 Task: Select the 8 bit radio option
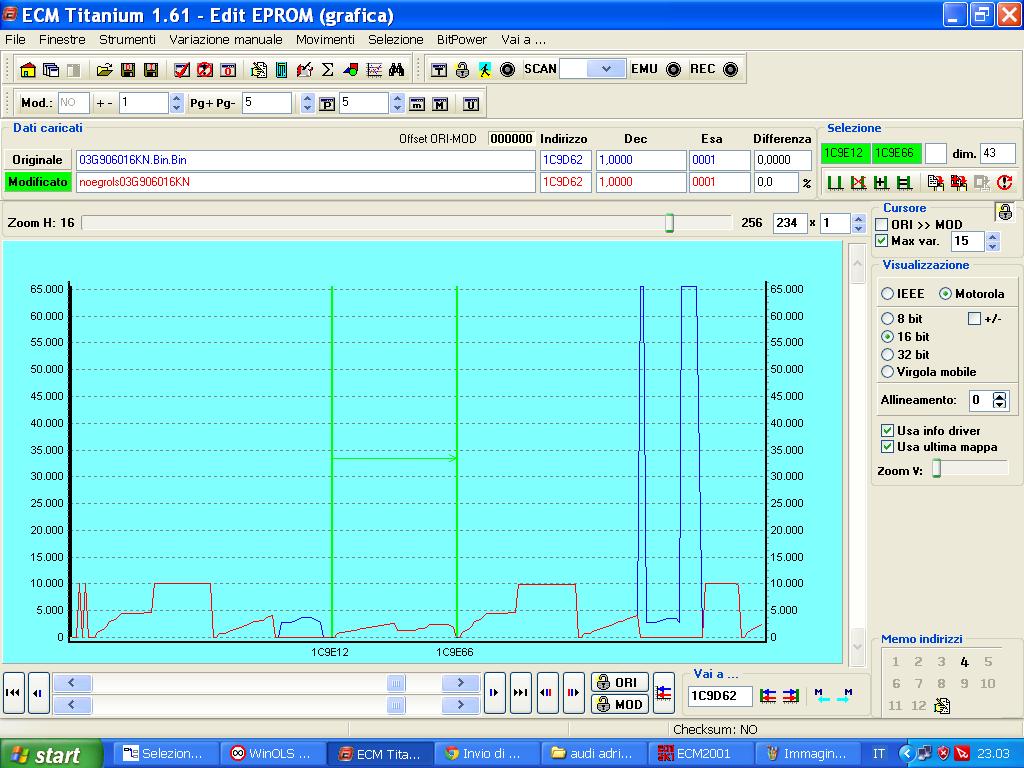point(887,319)
